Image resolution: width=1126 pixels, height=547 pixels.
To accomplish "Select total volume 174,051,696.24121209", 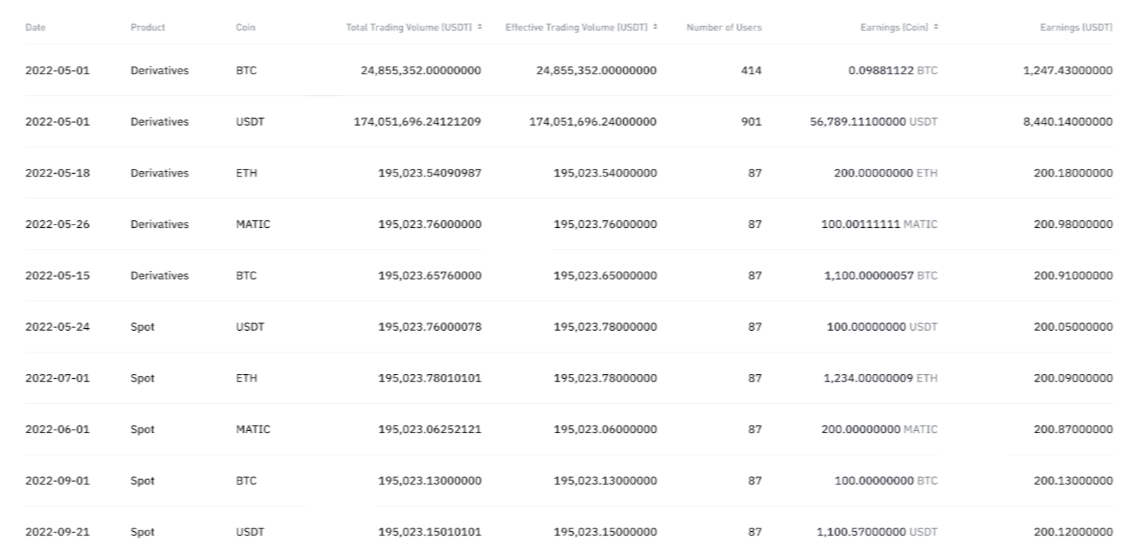I will tap(411, 122).
